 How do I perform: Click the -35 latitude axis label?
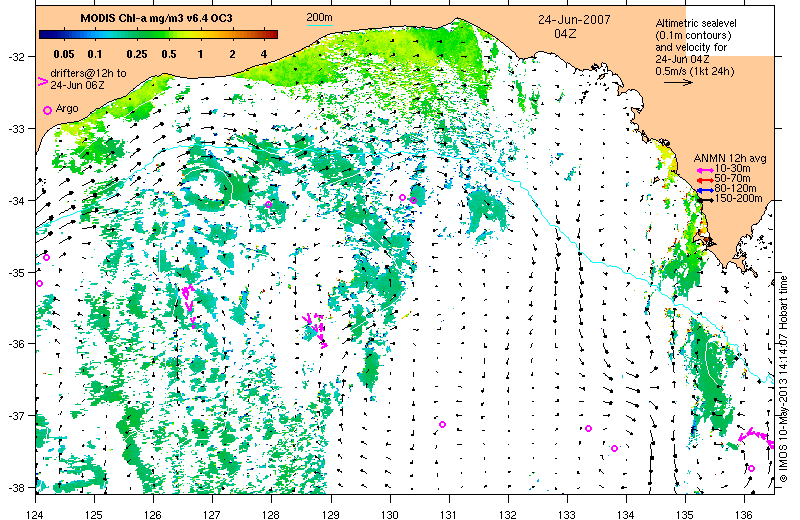[15, 273]
